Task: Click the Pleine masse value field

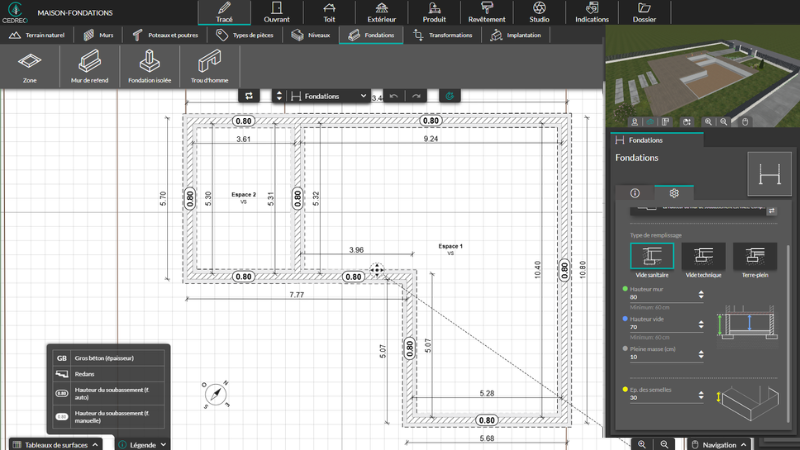Action: 662,357
